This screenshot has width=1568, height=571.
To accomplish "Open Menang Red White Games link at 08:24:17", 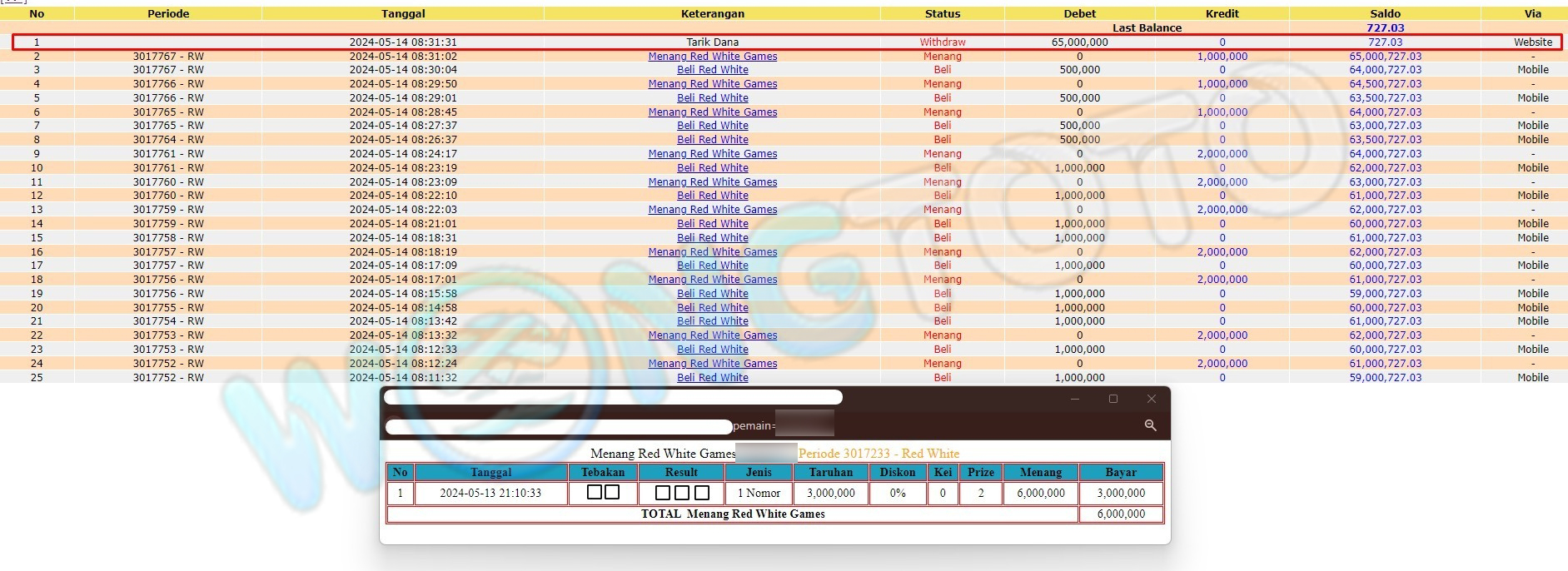I will click(712, 154).
